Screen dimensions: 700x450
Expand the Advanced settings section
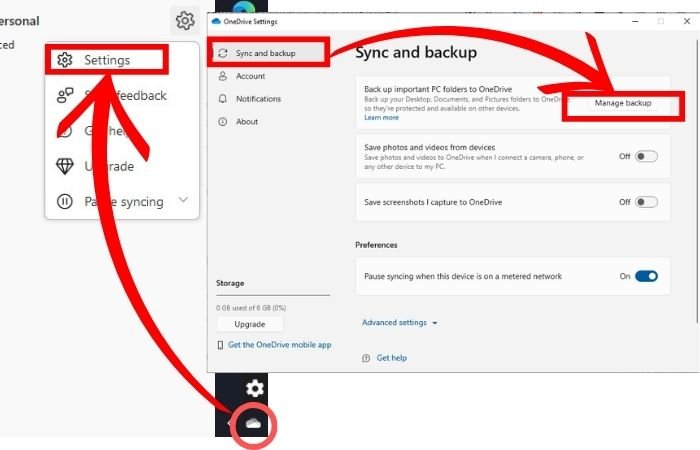click(x=400, y=322)
